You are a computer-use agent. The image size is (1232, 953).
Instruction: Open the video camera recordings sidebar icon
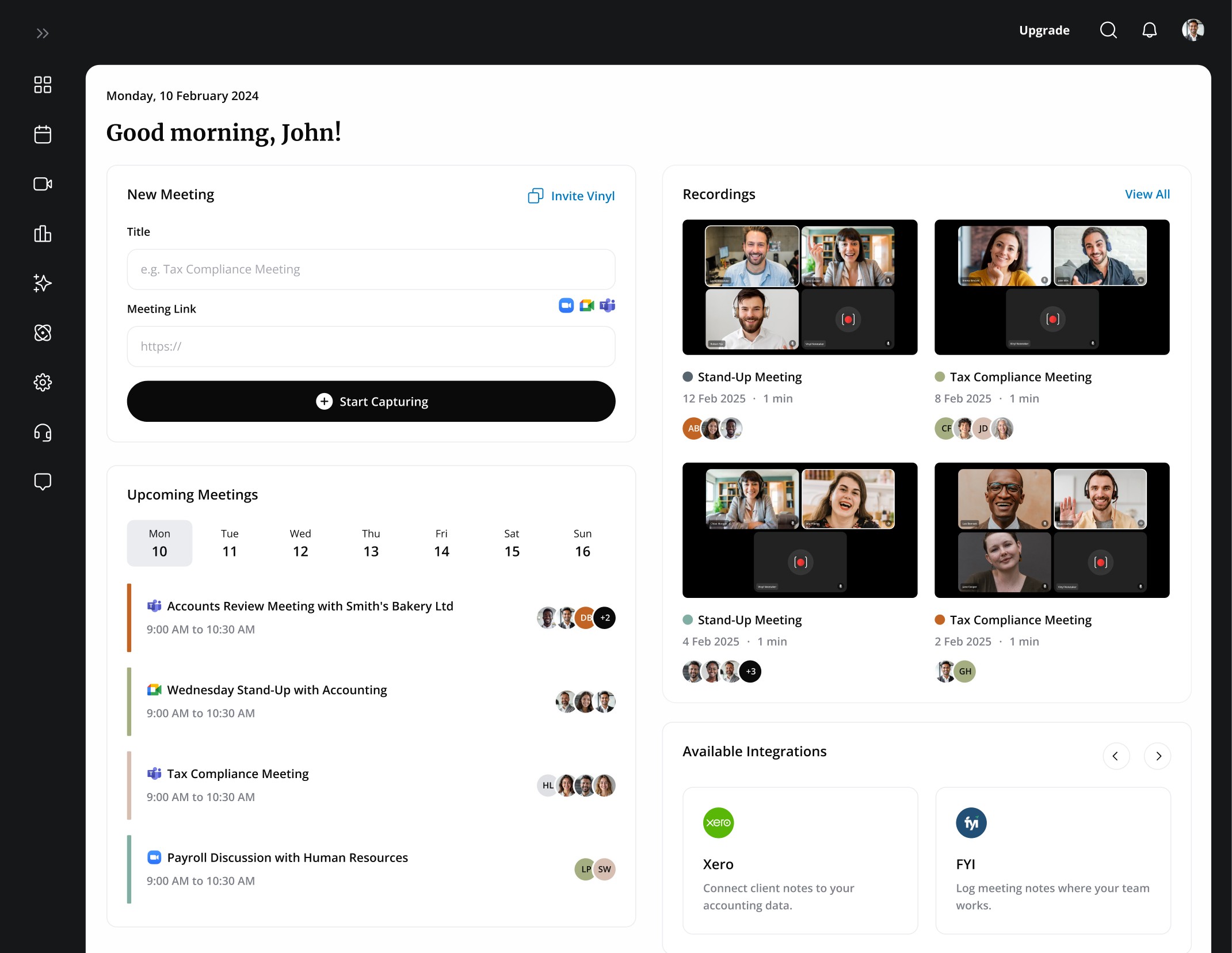(x=43, y=184)
